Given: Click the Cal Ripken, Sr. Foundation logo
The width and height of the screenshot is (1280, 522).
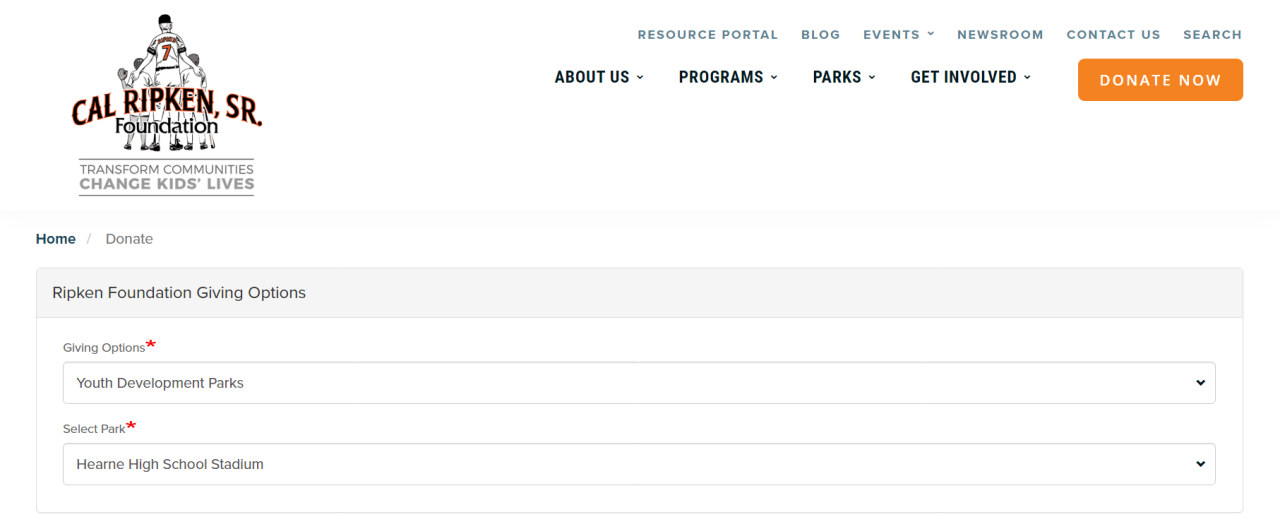Looking at the screenshot, I should 166,85.
